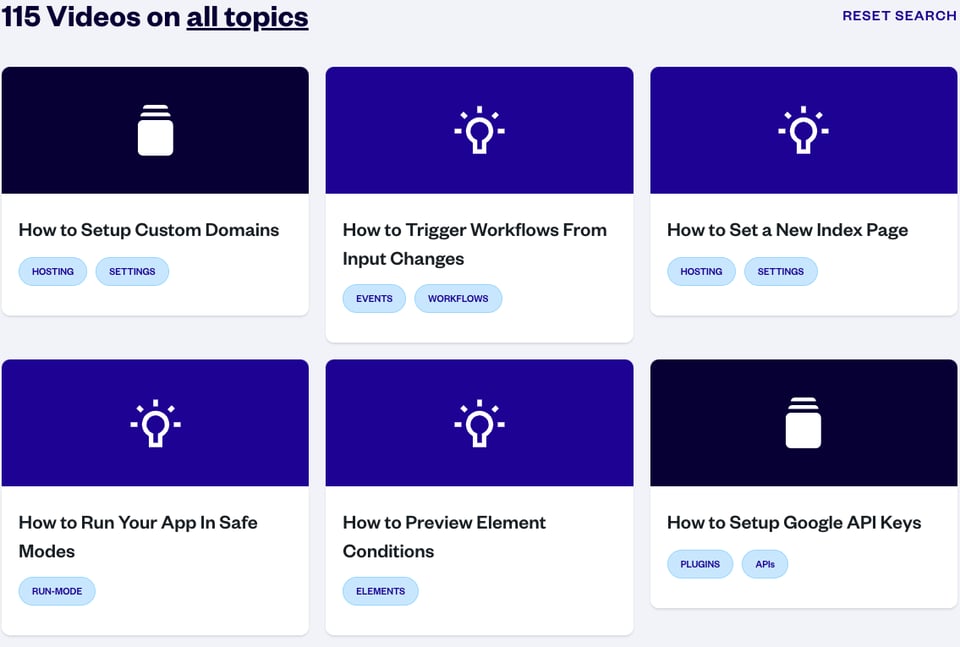Click lightbulb icon on Preview Element Conditions card
This screenshot has height=647, width=960.
479,423
